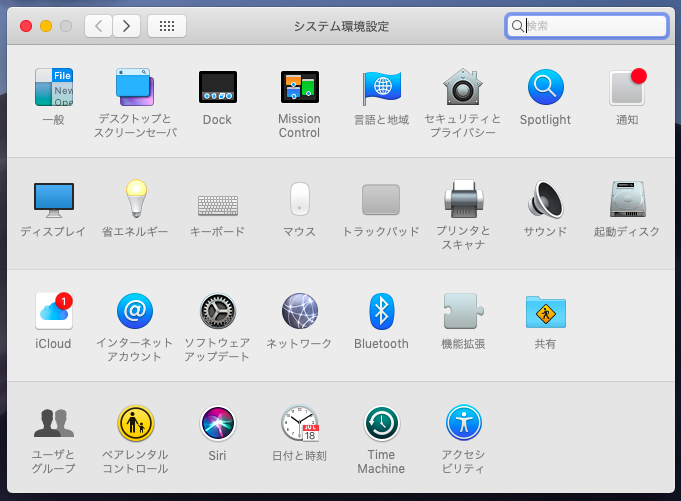The height and width of the screenshot is (501, 681).
Task: Click the forward navigation arrow
Action: [x=126, y=26]
